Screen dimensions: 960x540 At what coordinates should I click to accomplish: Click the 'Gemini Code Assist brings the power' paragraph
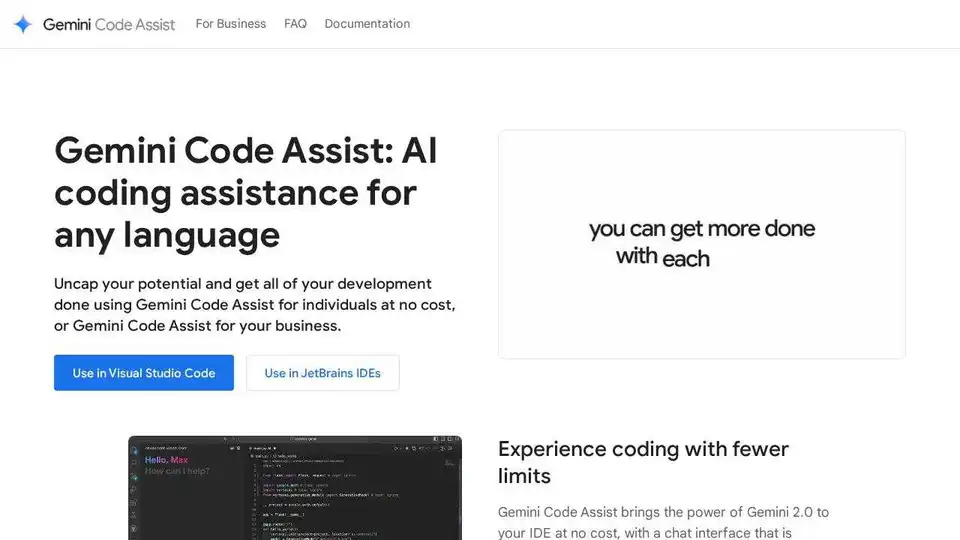pos(663,522)
